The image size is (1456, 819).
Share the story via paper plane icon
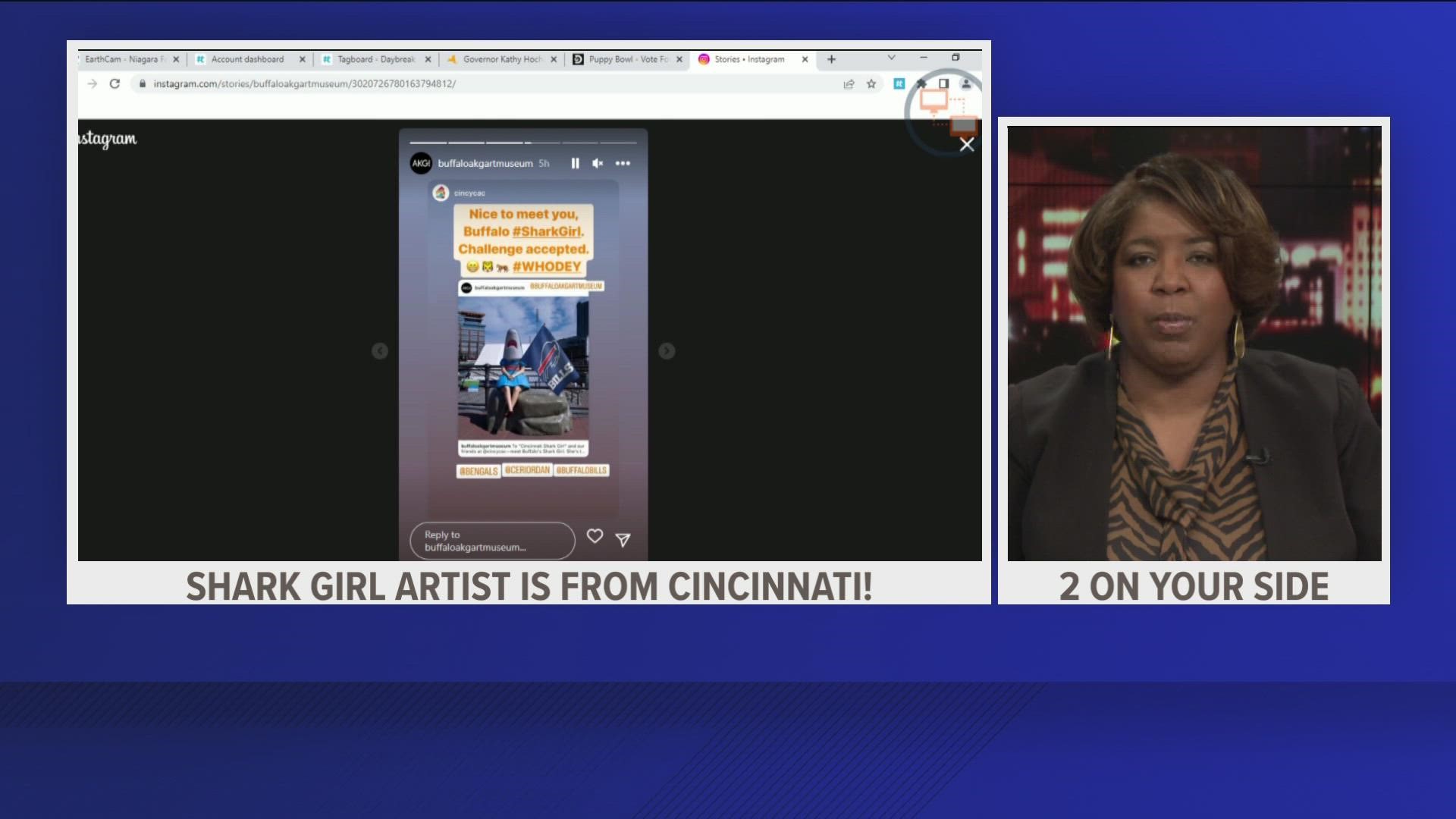point(623,539)
